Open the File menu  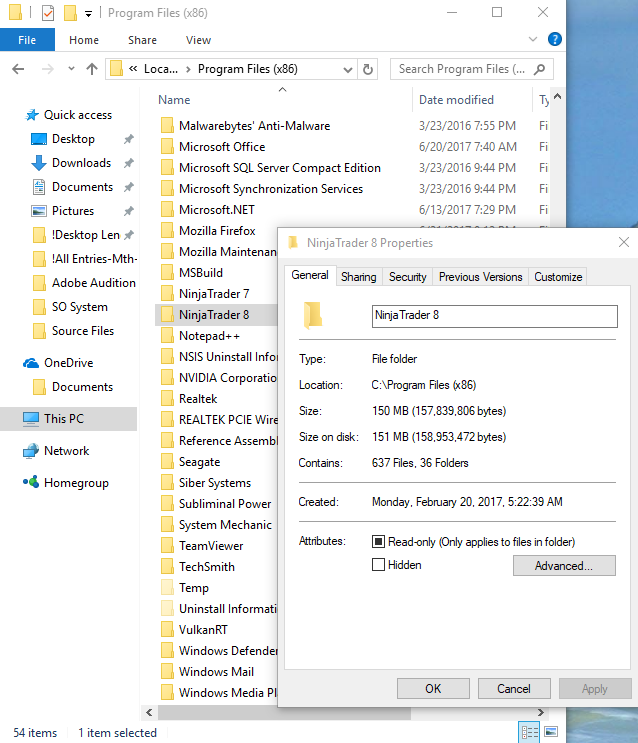27,40
